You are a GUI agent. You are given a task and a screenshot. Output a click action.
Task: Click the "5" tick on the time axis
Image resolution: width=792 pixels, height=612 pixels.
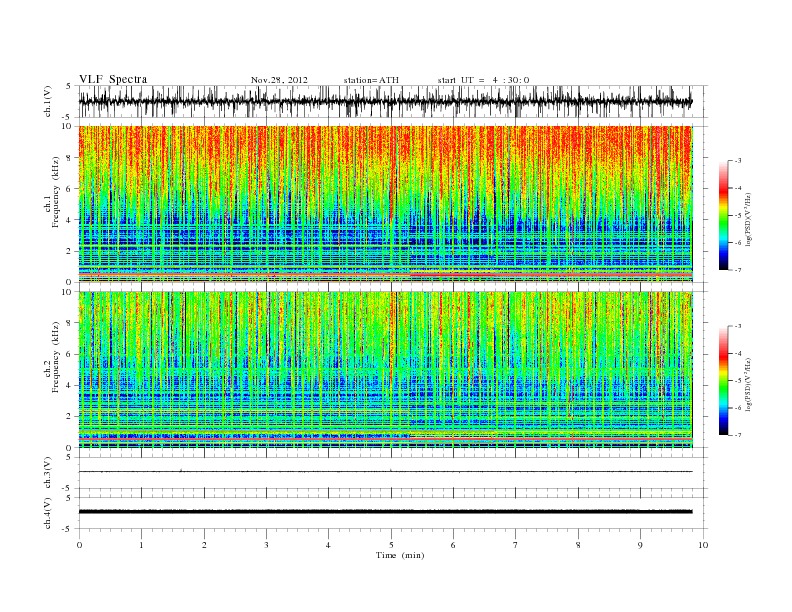391,545
